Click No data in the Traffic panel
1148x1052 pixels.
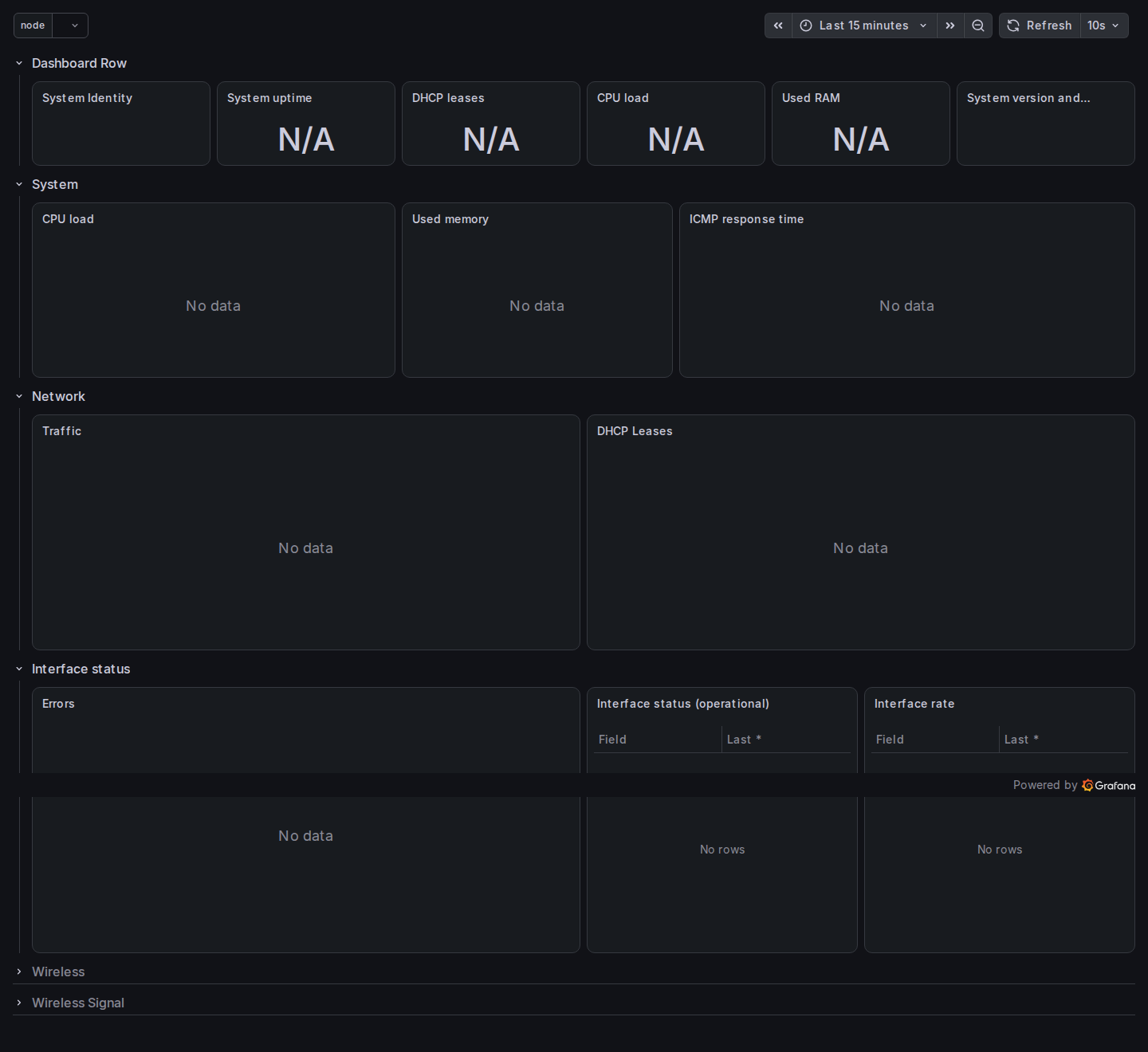(x=306, y=548)
